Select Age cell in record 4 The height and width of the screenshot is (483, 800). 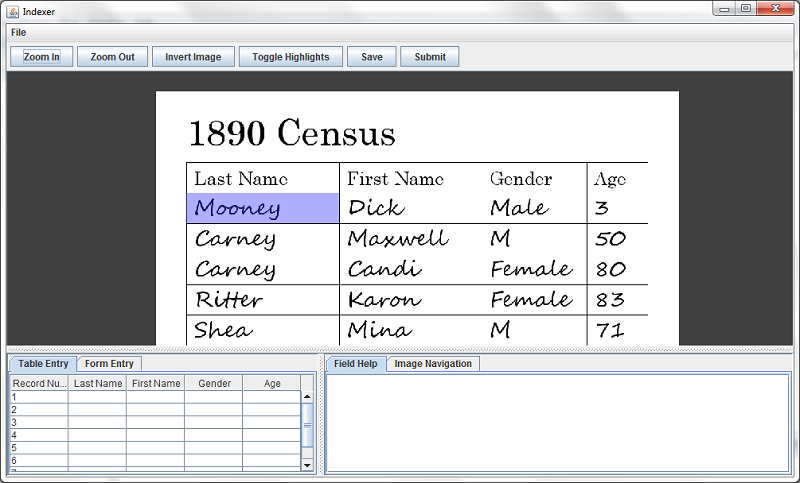(272, 435)
